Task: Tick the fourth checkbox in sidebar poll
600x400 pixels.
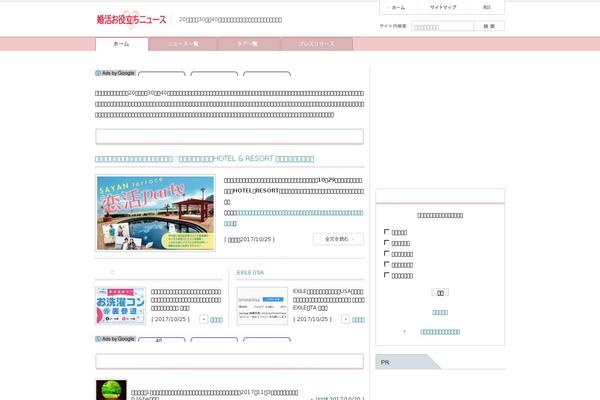Action: click(x=386, y=264)
